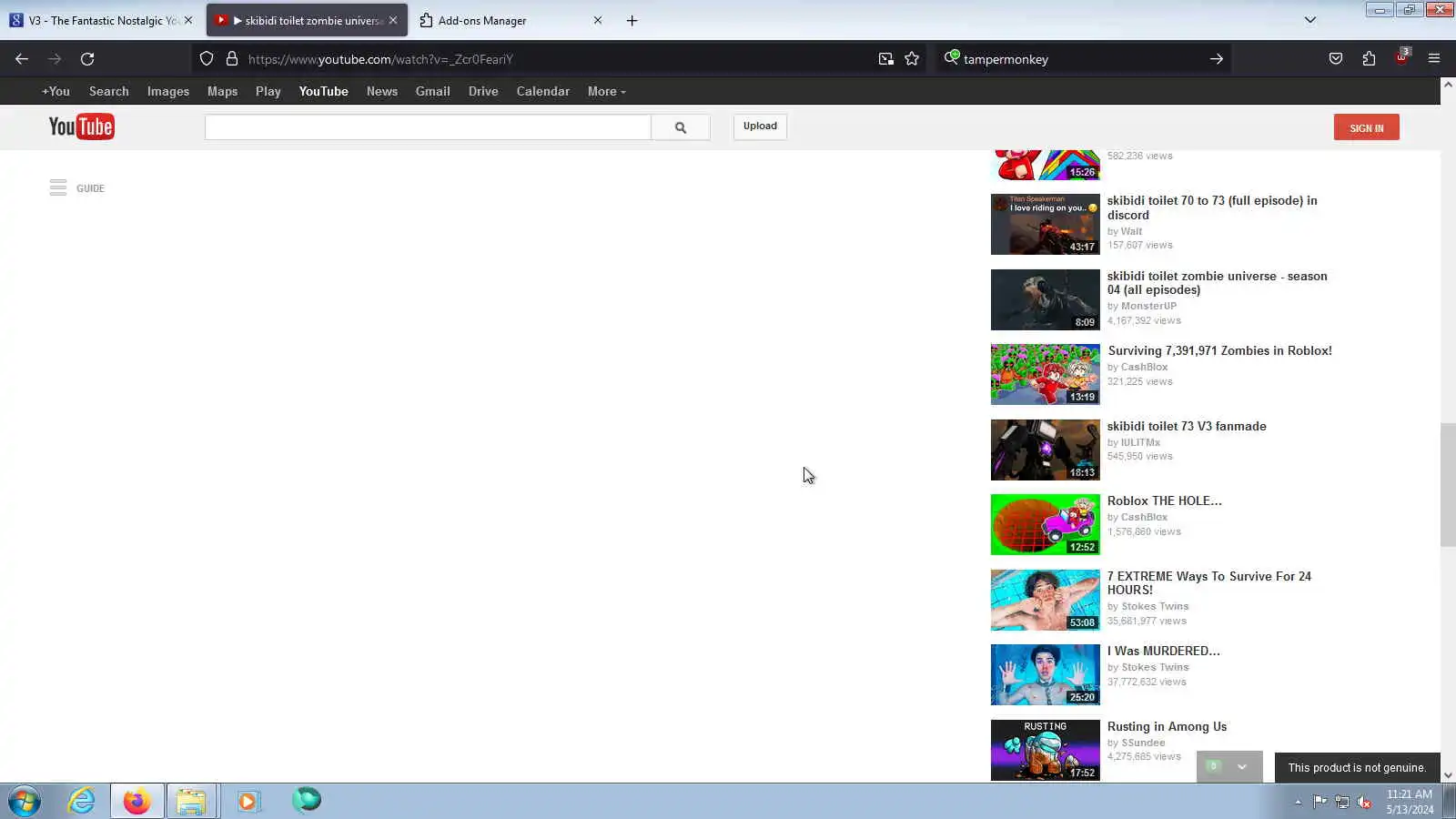Show hidden system tray icons
Screen dimensions: 1456x819
1298,802
